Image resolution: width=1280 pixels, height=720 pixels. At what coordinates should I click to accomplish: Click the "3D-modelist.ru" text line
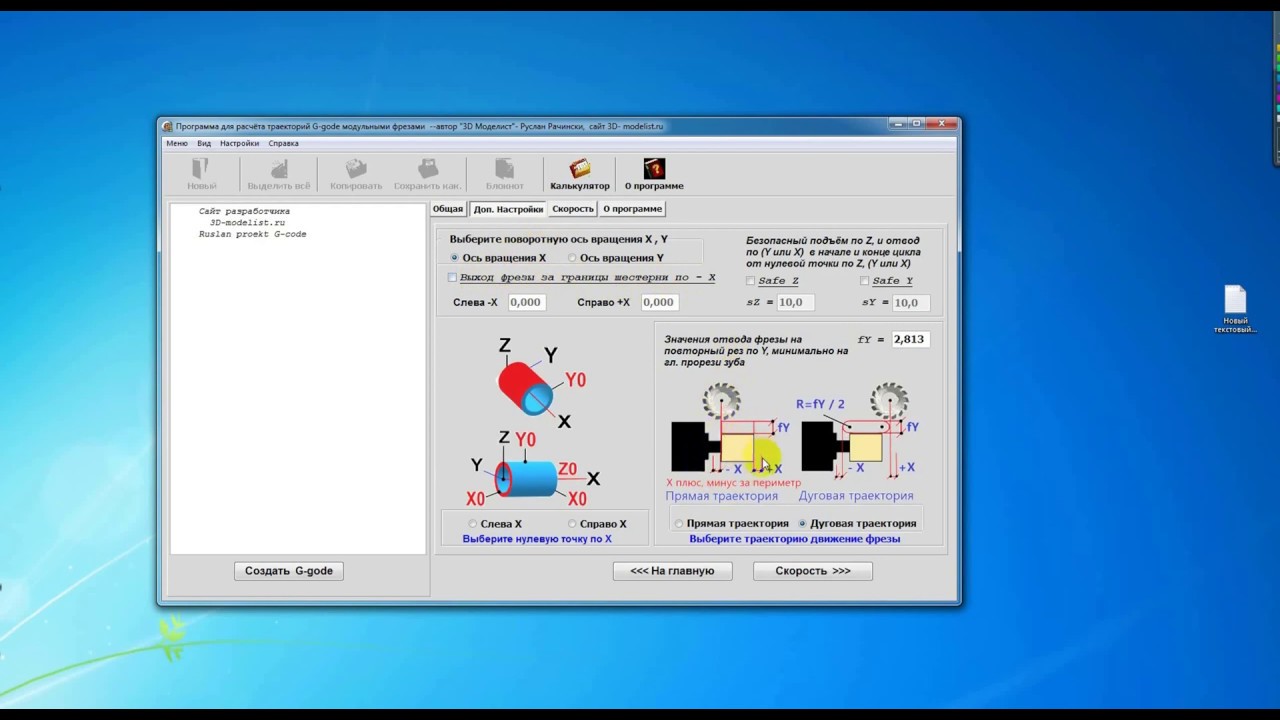247,223
